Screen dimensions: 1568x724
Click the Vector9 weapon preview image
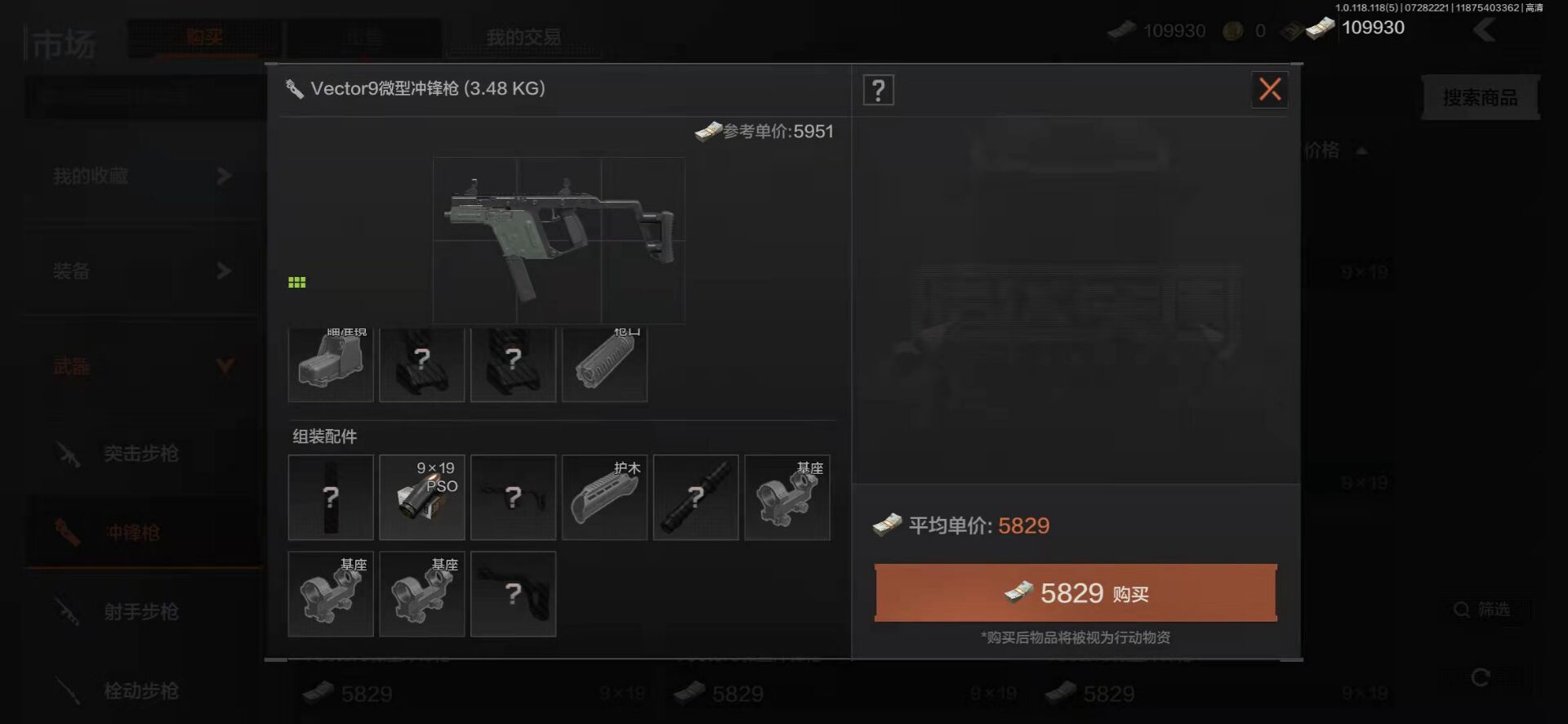(x=559, y=240)
